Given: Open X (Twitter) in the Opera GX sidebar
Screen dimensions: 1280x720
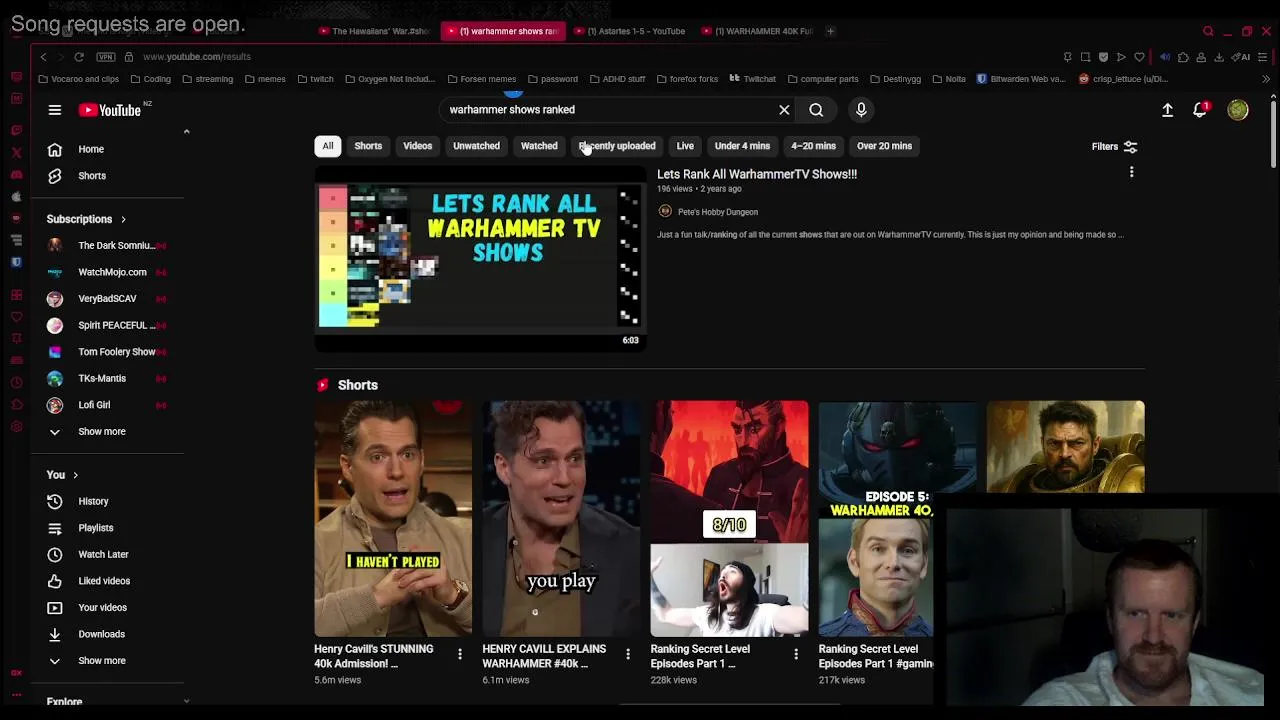Looking at the screenshot, I should [x=16, y=152].
